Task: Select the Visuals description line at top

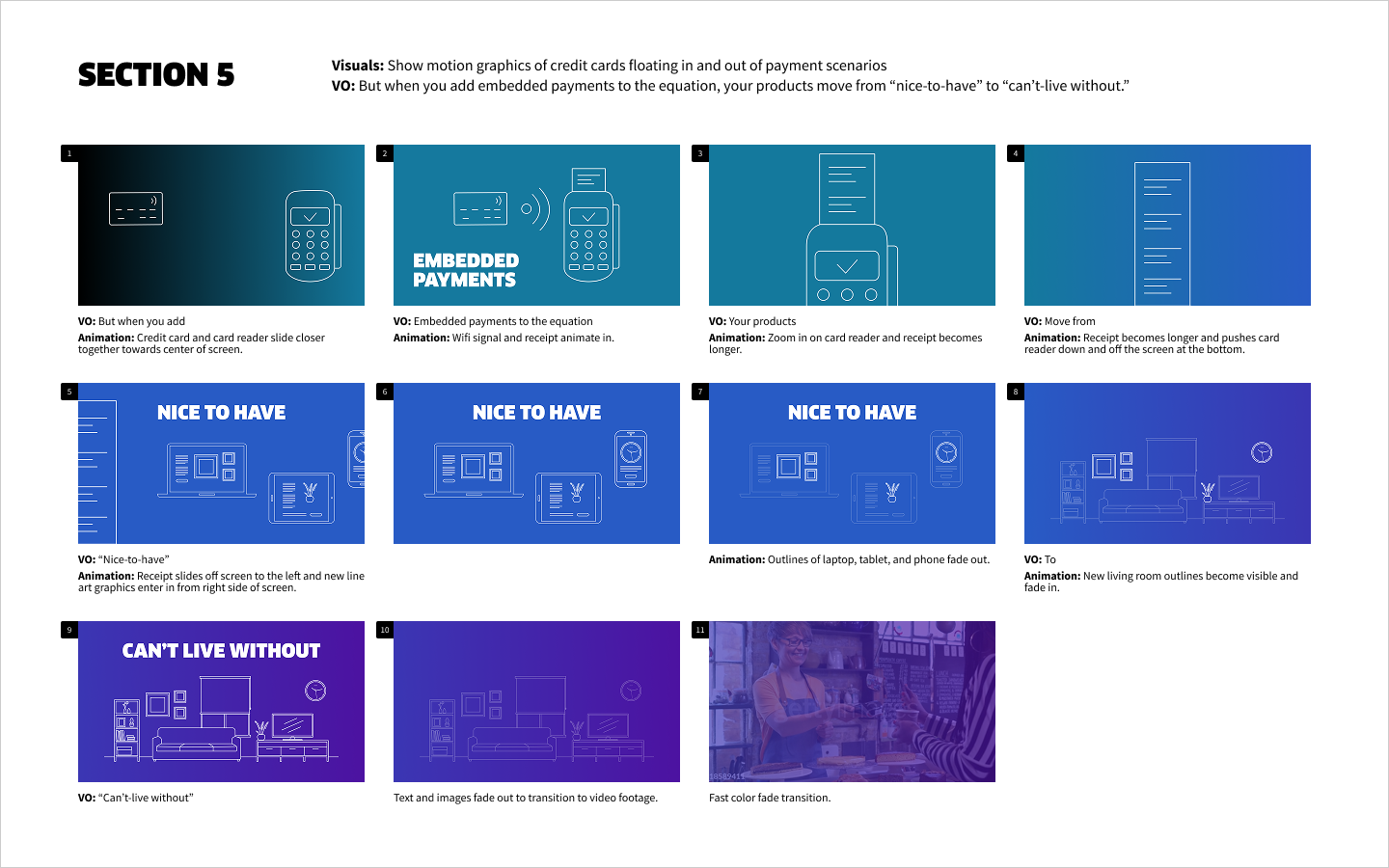Action: click(x=609, y=66)
